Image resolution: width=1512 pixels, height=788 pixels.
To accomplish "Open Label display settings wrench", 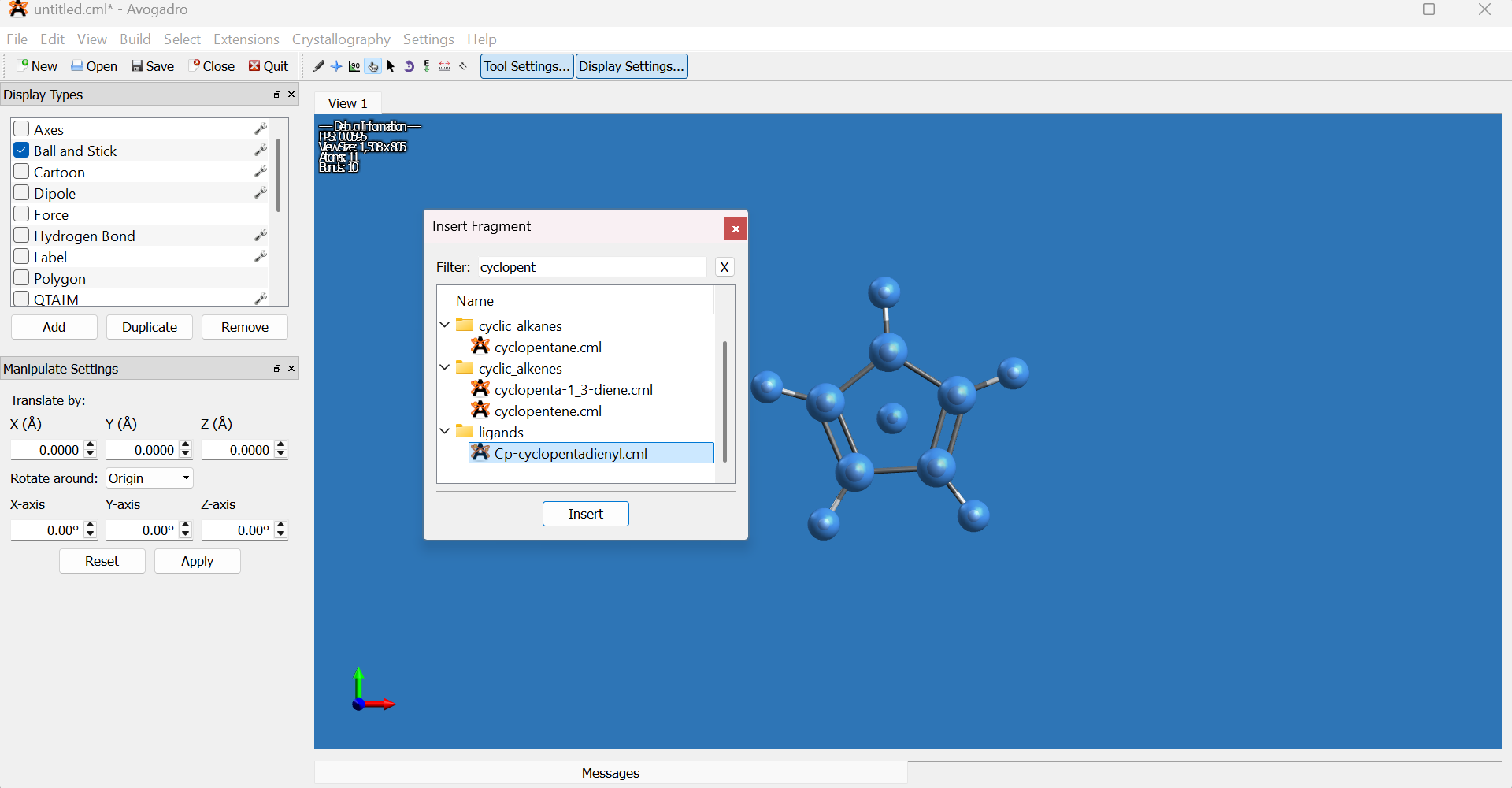I will (261, 257).
